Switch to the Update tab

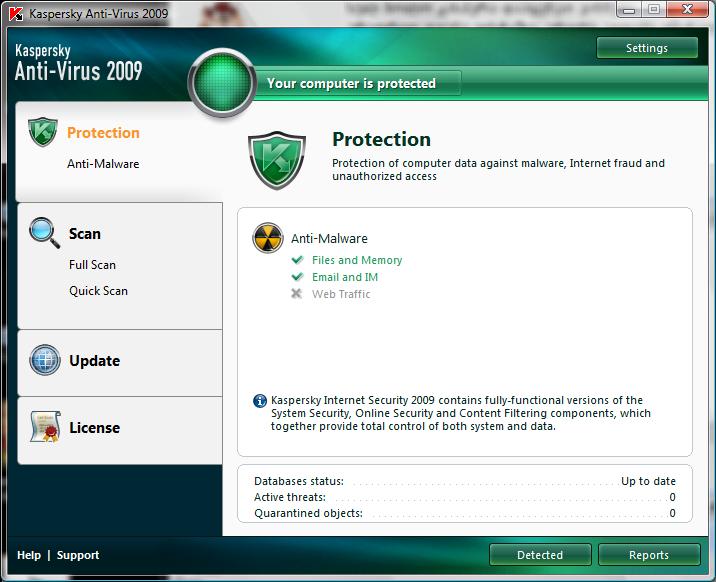pyautogui.click(x=120, y=363)
